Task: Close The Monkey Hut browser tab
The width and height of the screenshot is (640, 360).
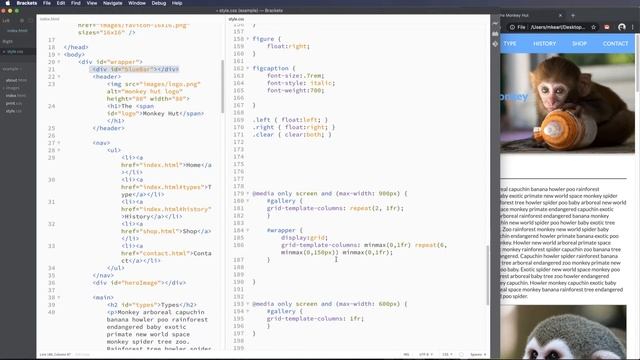Action: click(560, 15)
